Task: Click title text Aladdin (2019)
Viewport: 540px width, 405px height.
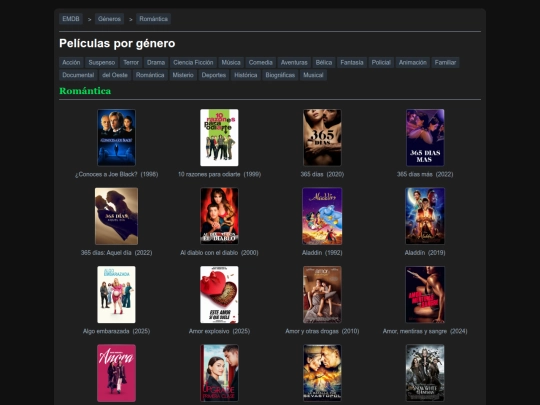Action: [x=425, y=253]
